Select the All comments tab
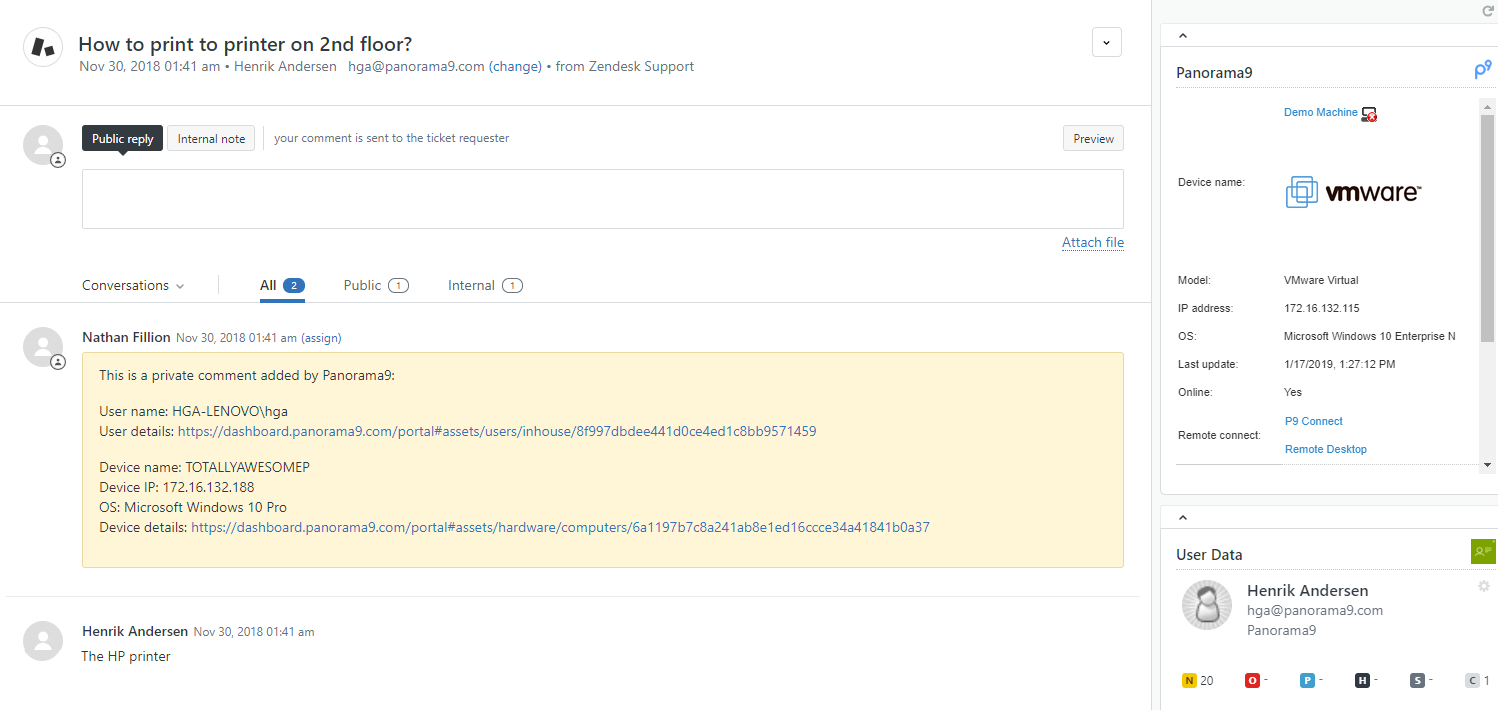Screen dimensions: 1498x710 282,285
